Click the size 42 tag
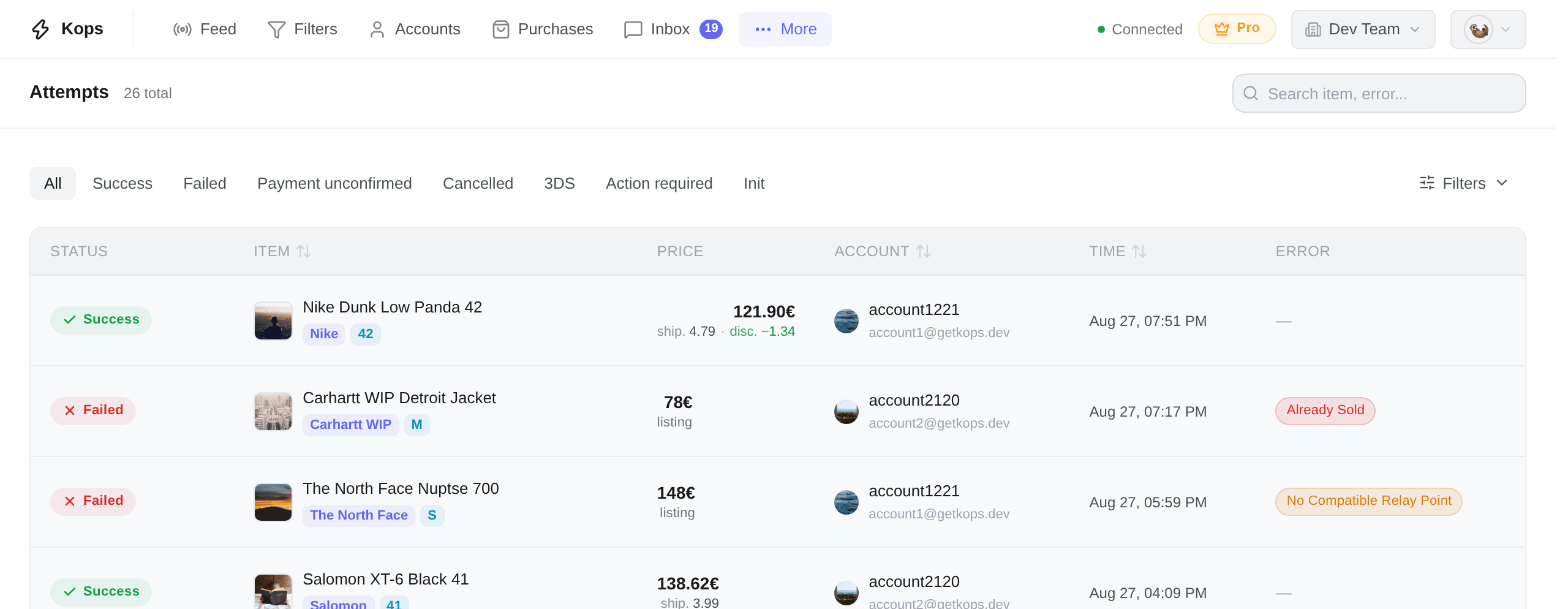Viewport: 1568px width, 609px height. (x=366, y=334)
